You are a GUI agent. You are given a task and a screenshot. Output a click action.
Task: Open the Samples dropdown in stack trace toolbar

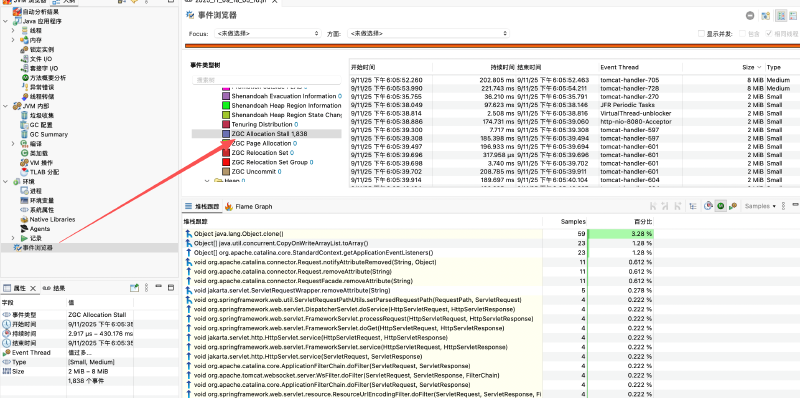point(760,206)
